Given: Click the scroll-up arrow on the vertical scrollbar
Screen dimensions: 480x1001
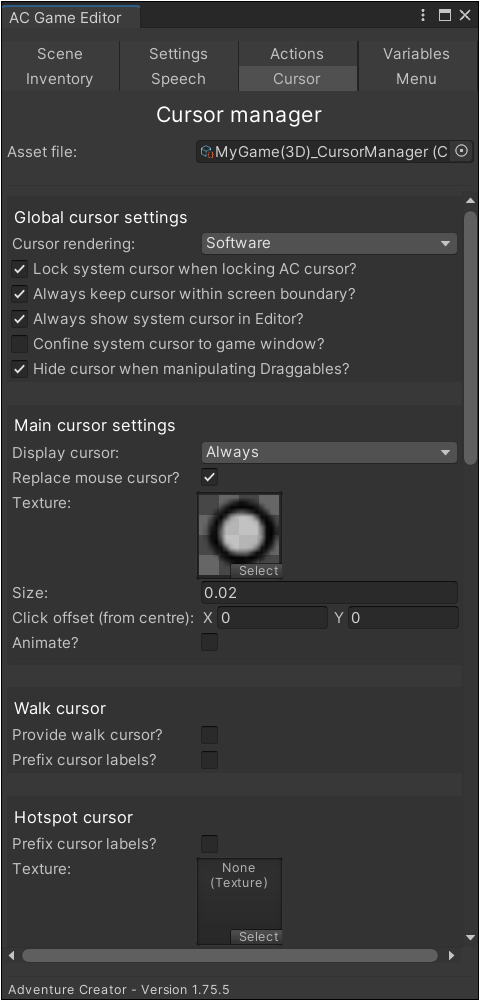Looking at the screenshot, I should (470, 201).
